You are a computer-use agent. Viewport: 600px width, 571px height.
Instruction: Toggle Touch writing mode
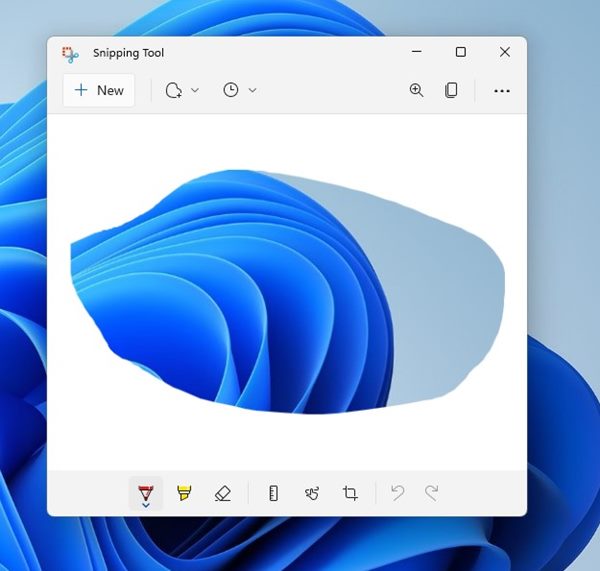(312, 493)
